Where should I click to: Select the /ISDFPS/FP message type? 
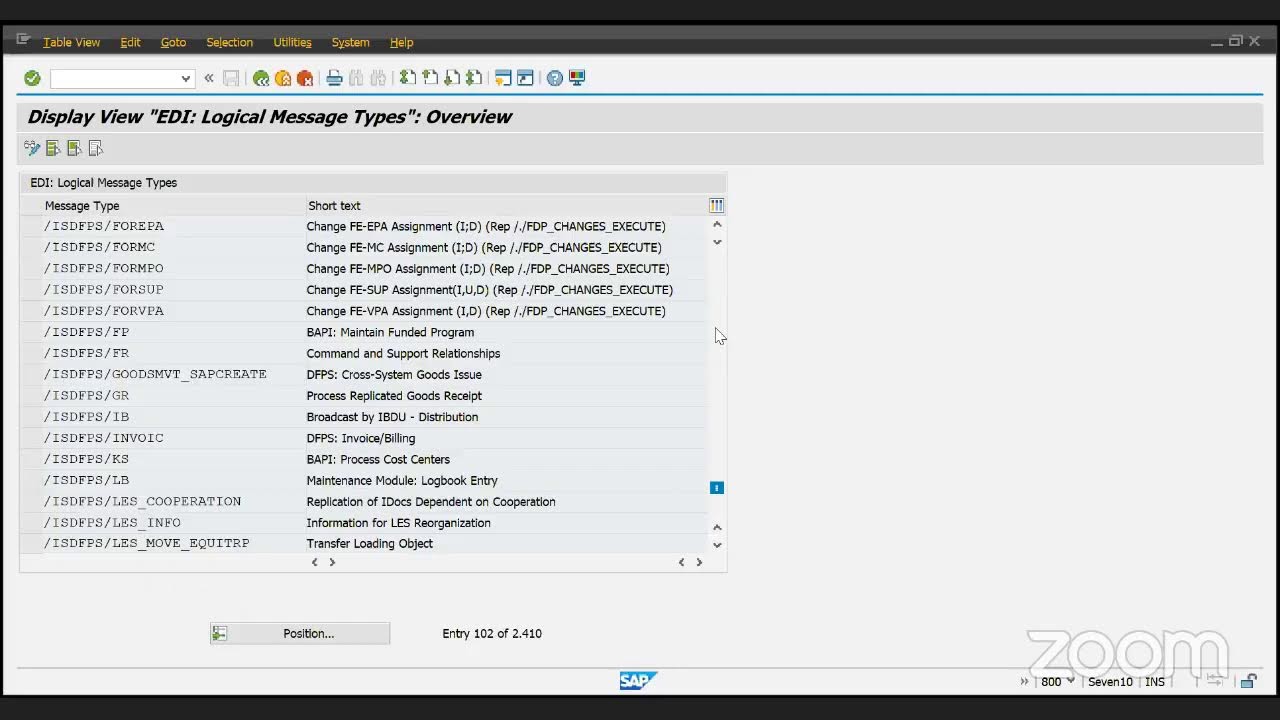point(86,332)
